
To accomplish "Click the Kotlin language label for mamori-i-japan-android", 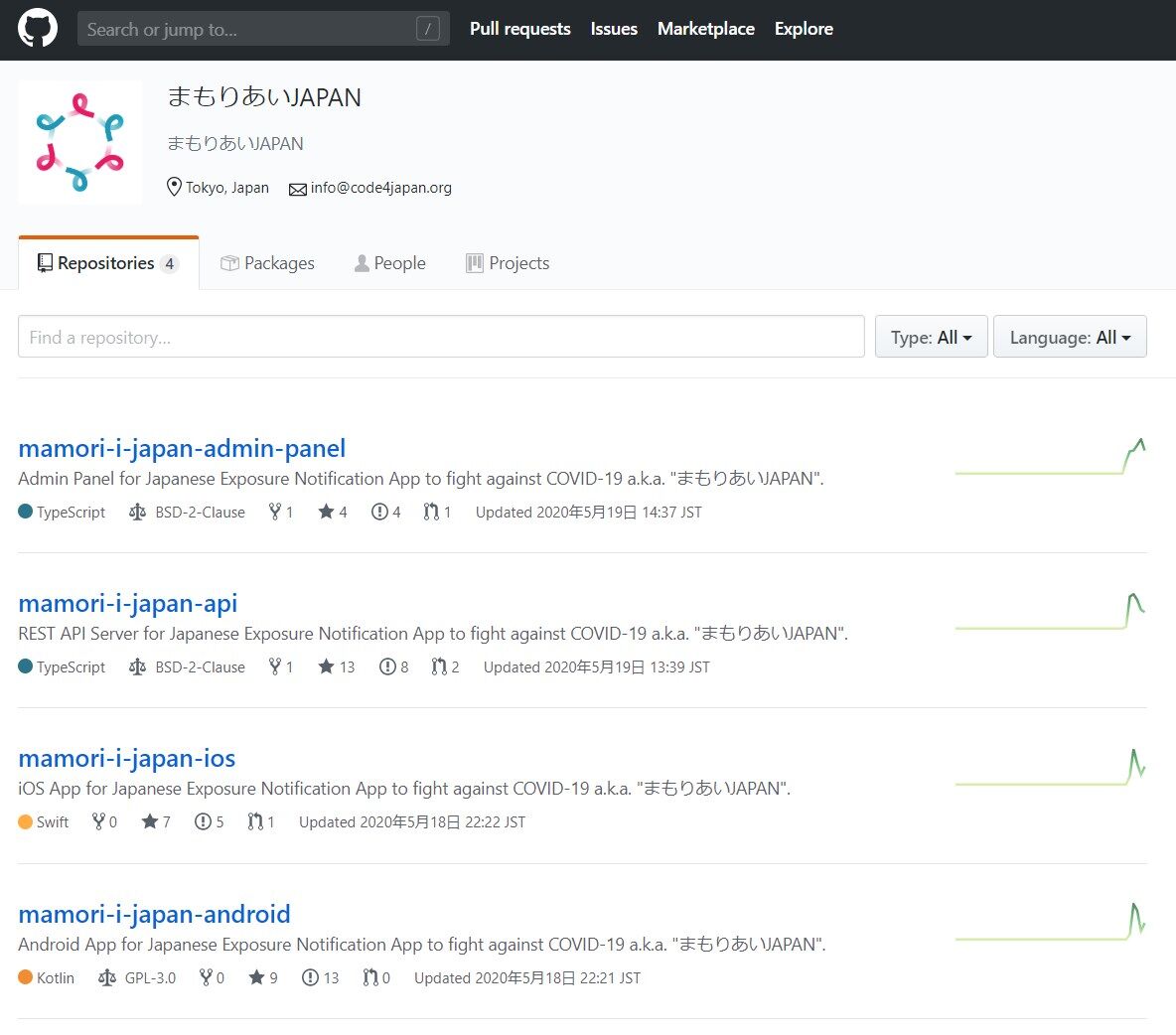I will click(x=56, y=978).
